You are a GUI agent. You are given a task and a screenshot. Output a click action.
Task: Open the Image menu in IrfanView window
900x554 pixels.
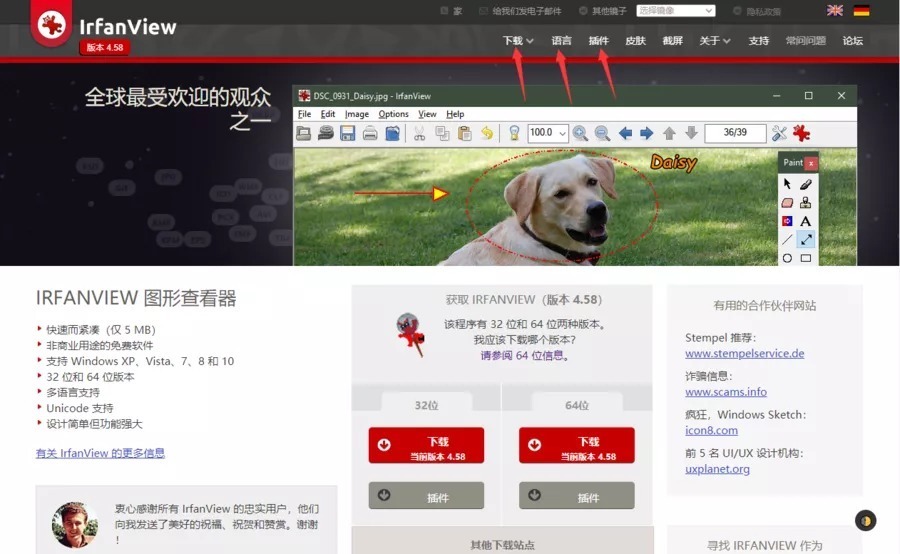pyautogui.click(x=356, y=114)
